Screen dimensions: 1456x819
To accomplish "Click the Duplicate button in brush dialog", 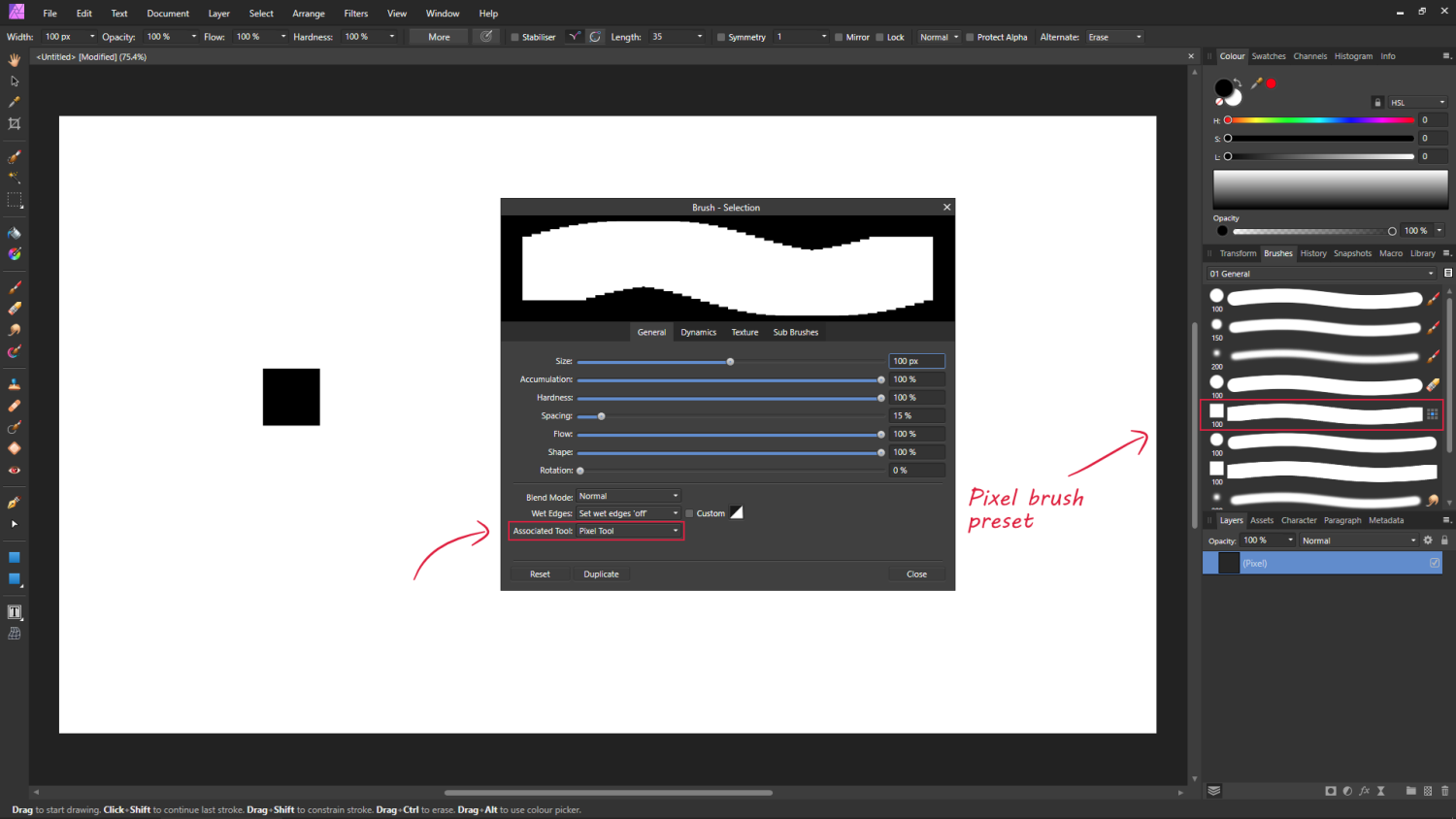I will 601,574.
